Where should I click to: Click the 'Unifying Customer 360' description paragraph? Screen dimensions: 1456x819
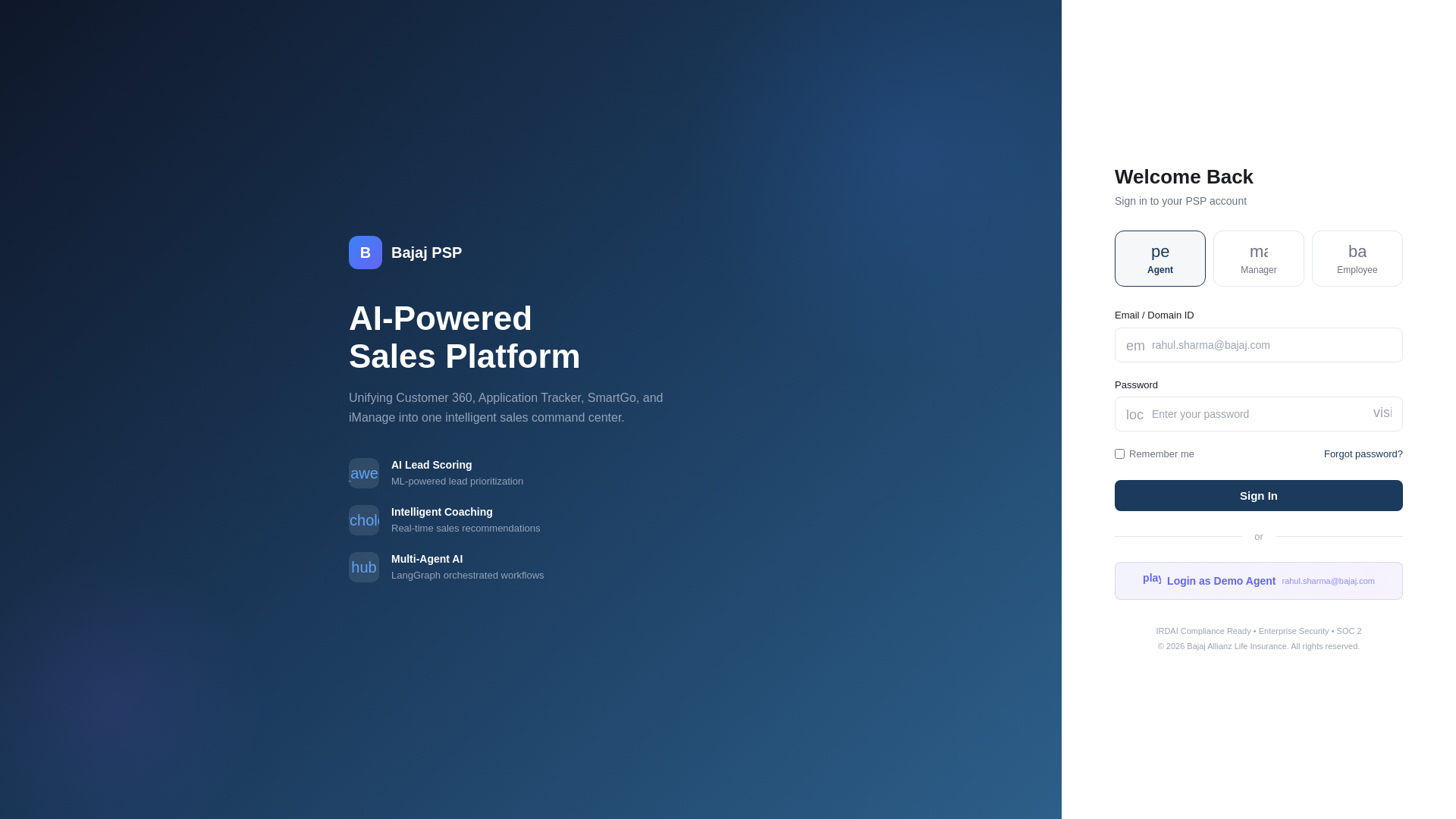point(506,408)
